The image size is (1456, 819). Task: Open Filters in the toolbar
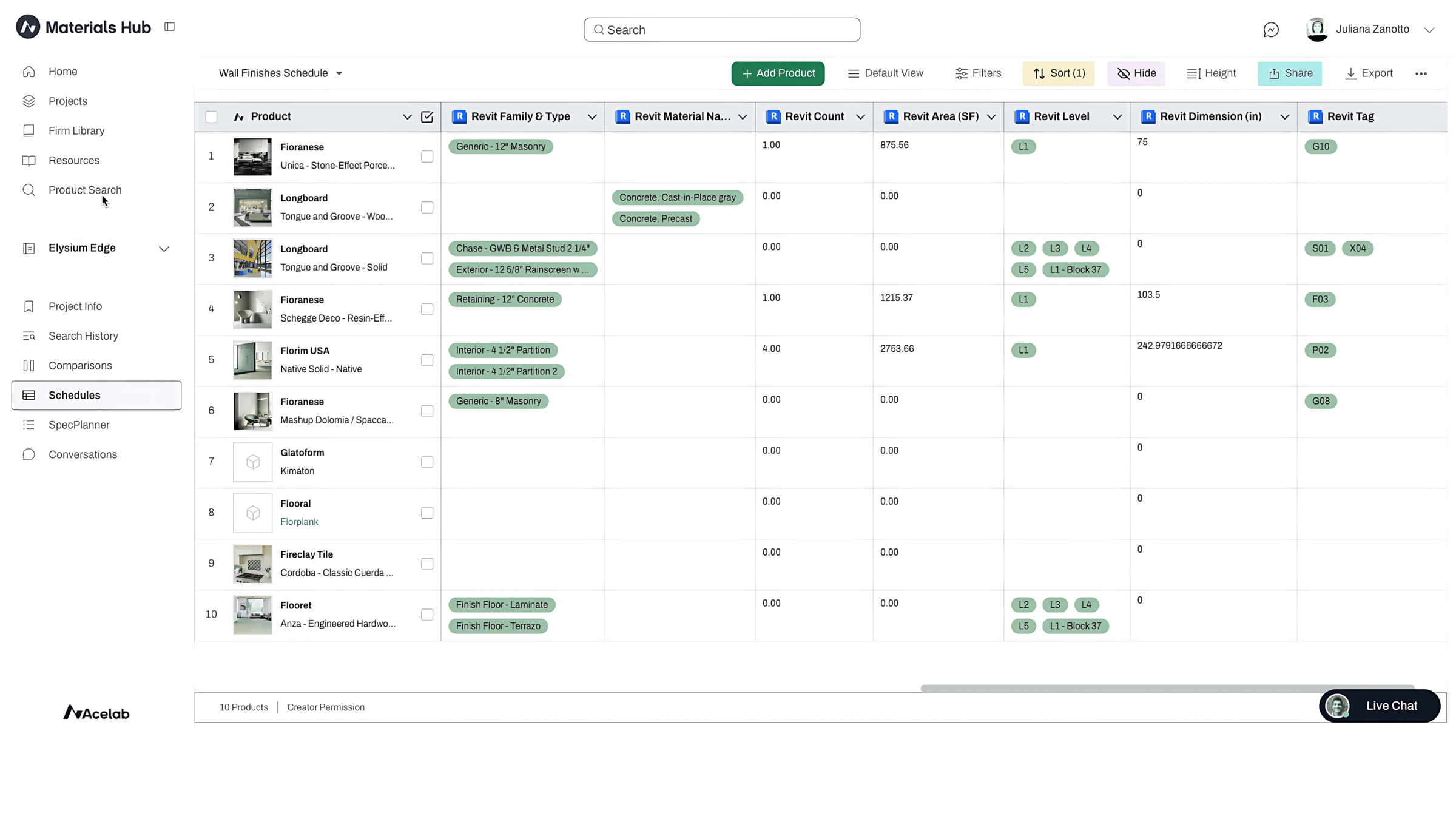978,73
